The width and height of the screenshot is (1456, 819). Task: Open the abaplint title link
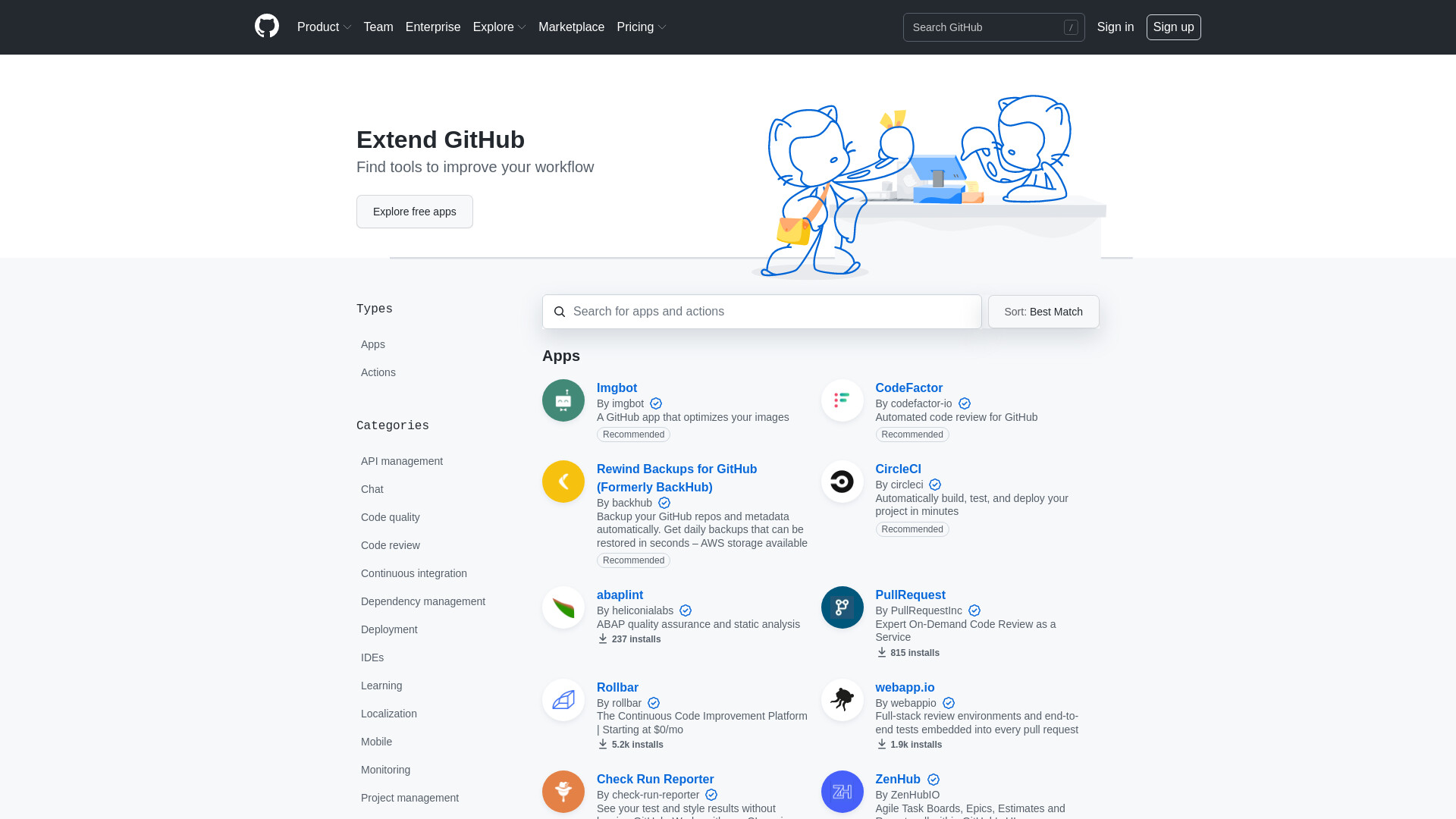click(x=620, y=595)
